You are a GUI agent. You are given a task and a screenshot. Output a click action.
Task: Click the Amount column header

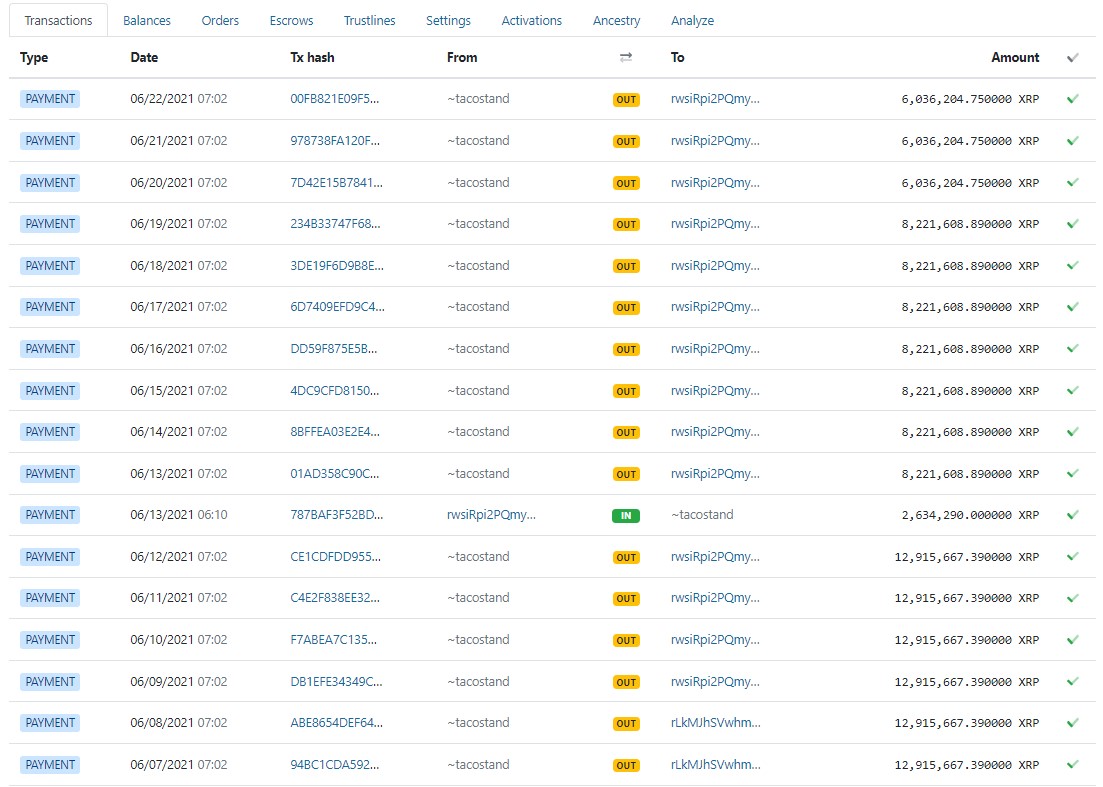(x=1015, y=57)
